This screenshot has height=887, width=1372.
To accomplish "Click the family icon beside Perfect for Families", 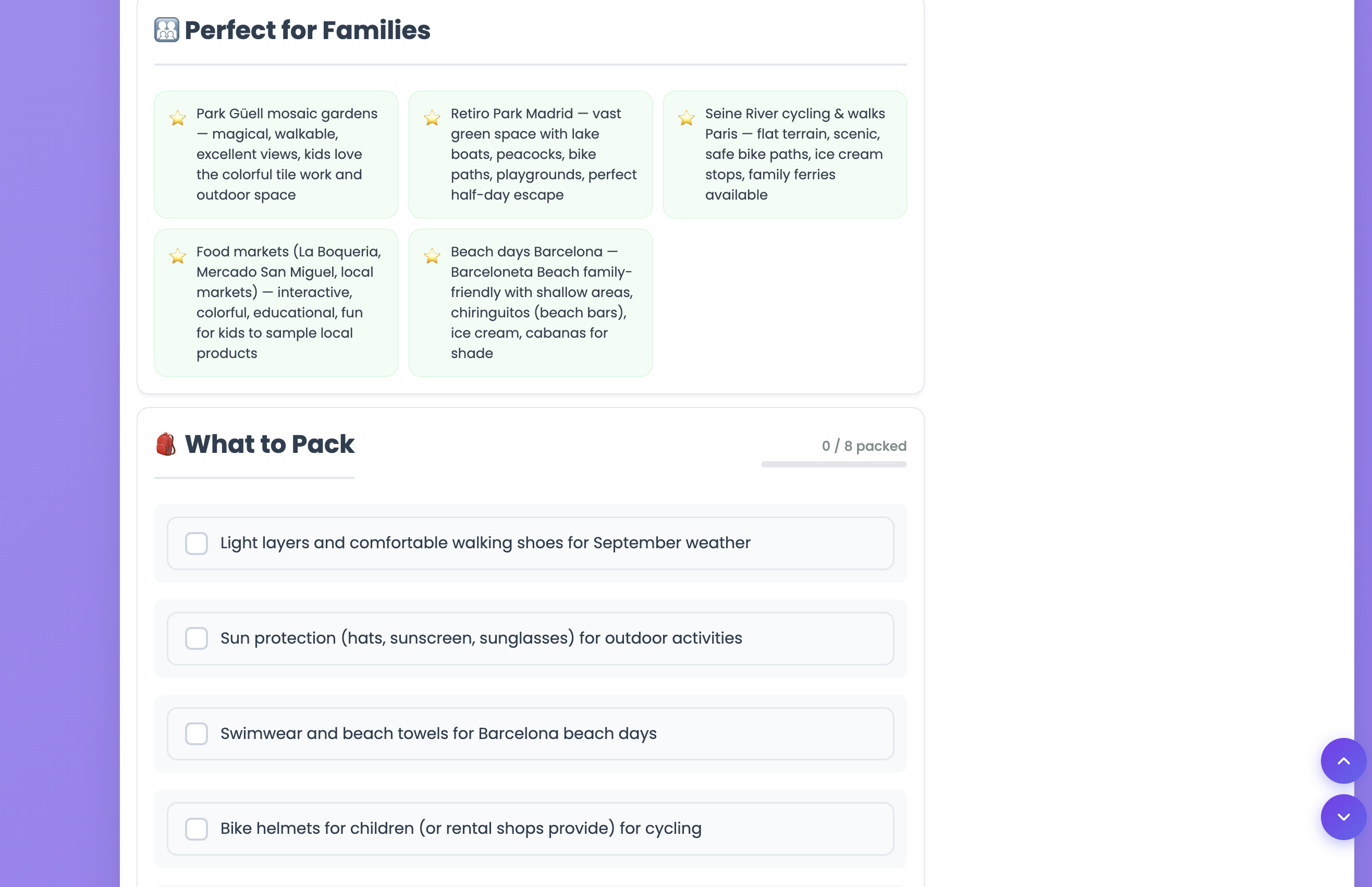I will click(x=166, y=30).
